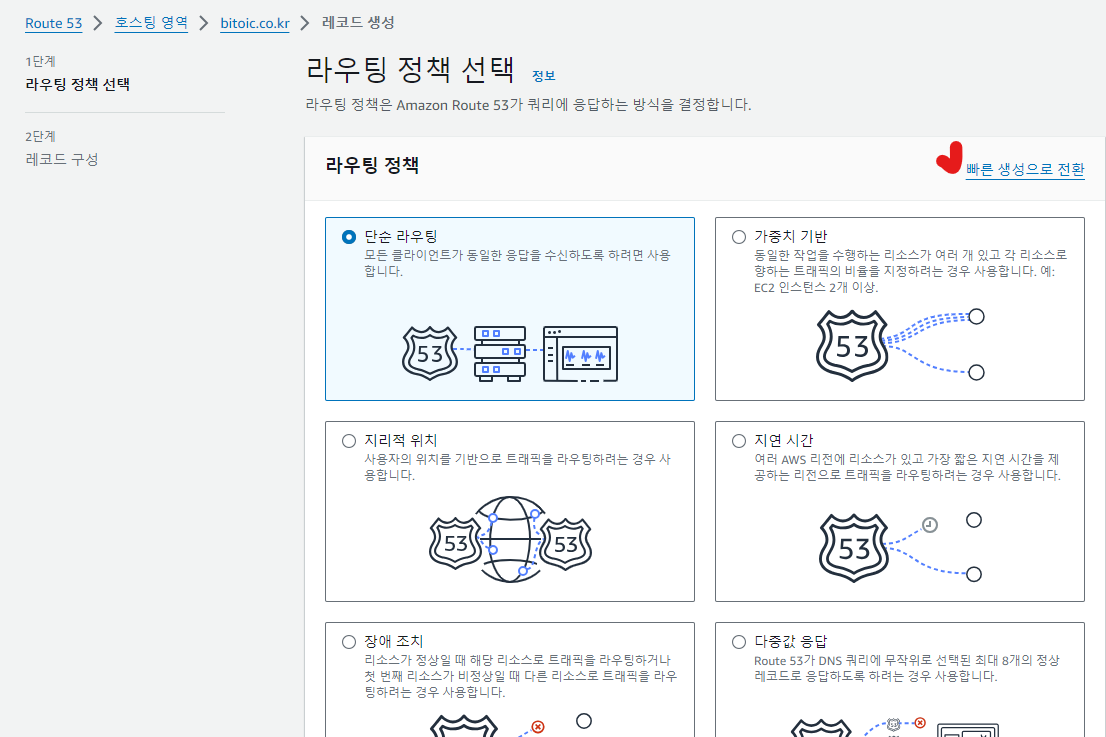Select step 2 레코드 구성 in sidebar
Viewport: 1106px width, 737px height.
pos(62,159)
